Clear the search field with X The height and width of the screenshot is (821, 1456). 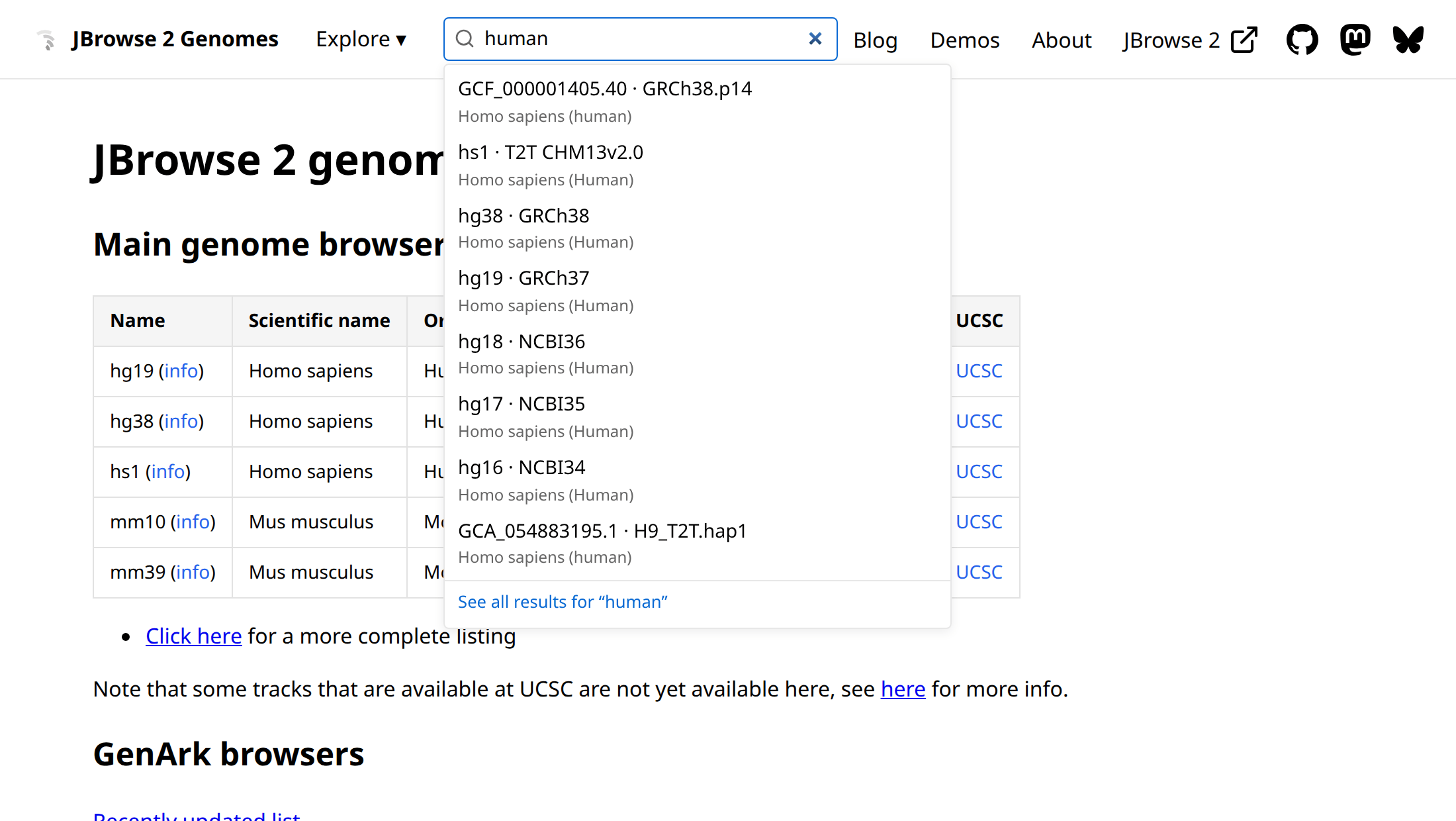(x=815, y=38)
